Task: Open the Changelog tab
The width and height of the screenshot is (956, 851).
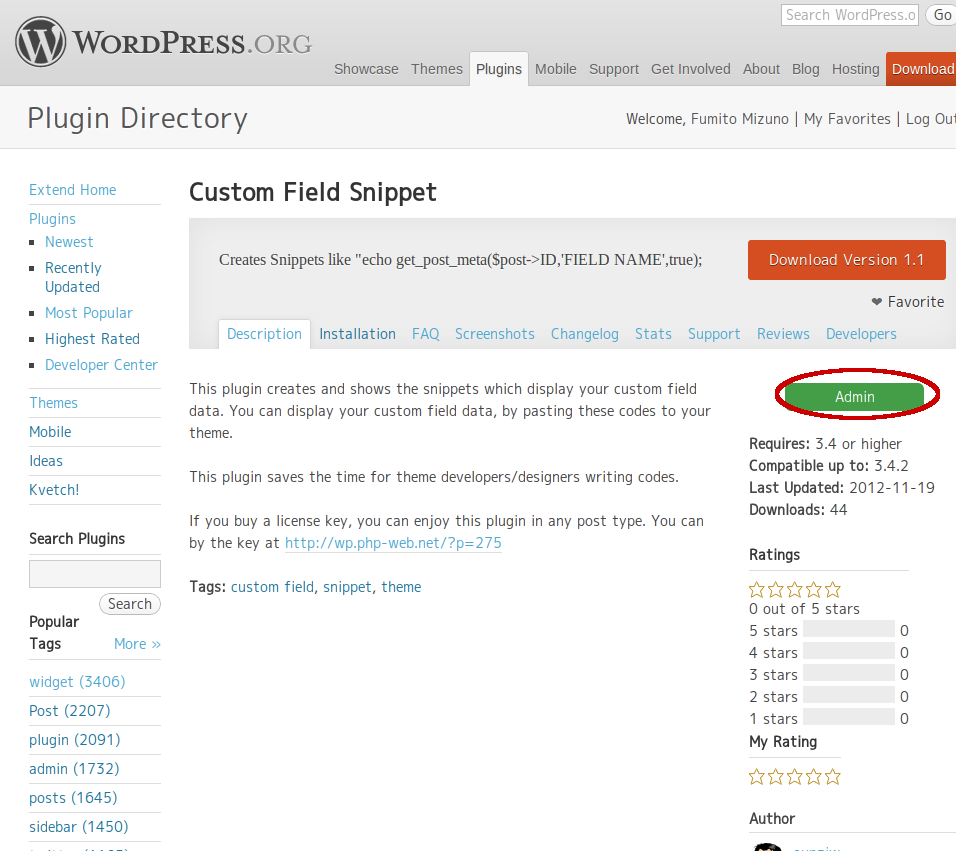Action: tap(585, 334)
